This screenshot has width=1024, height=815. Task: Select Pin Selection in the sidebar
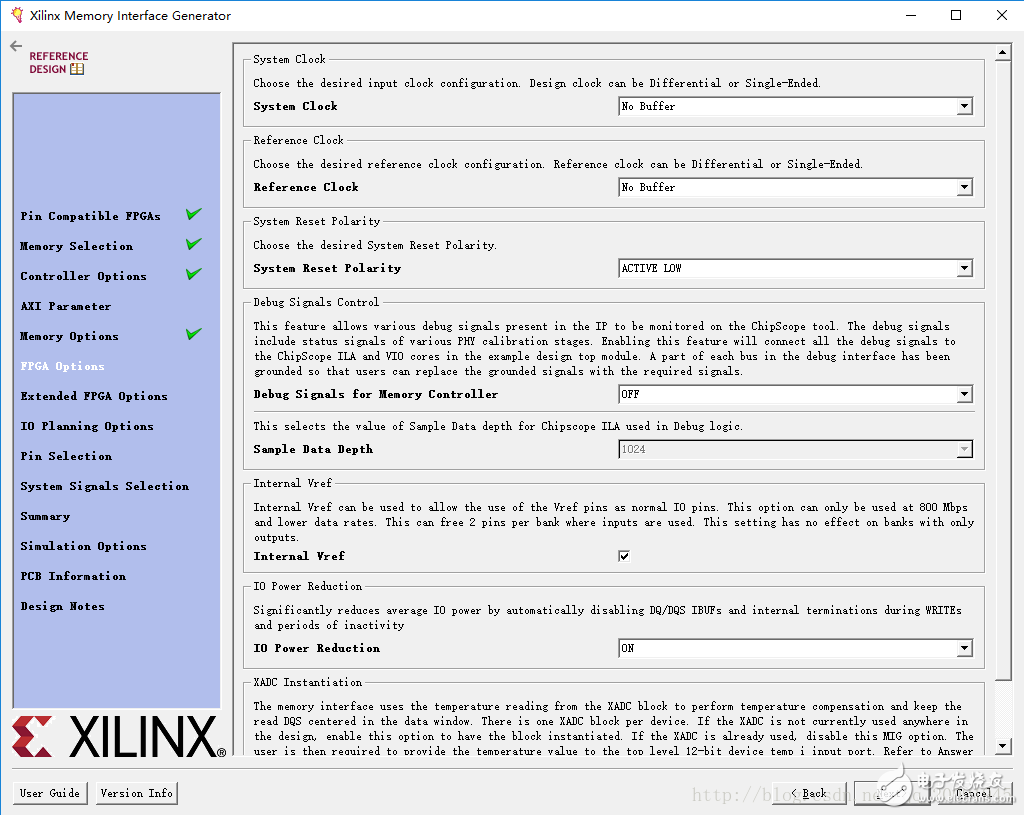tap(66, 456)
